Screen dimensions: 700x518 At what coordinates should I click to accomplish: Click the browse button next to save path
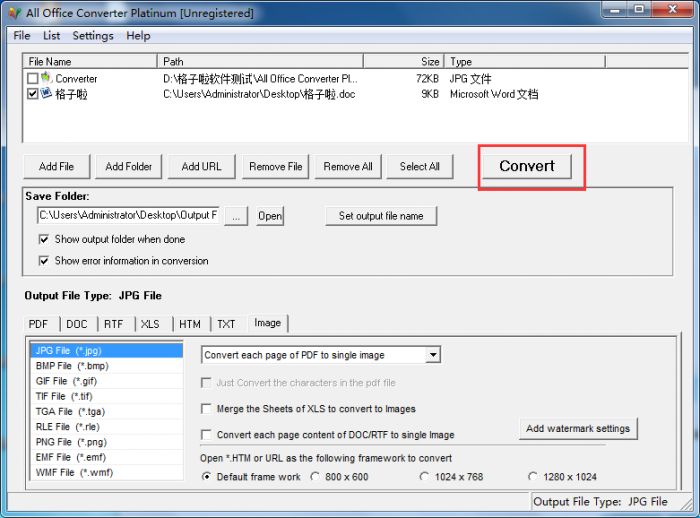tap(236, 216)
